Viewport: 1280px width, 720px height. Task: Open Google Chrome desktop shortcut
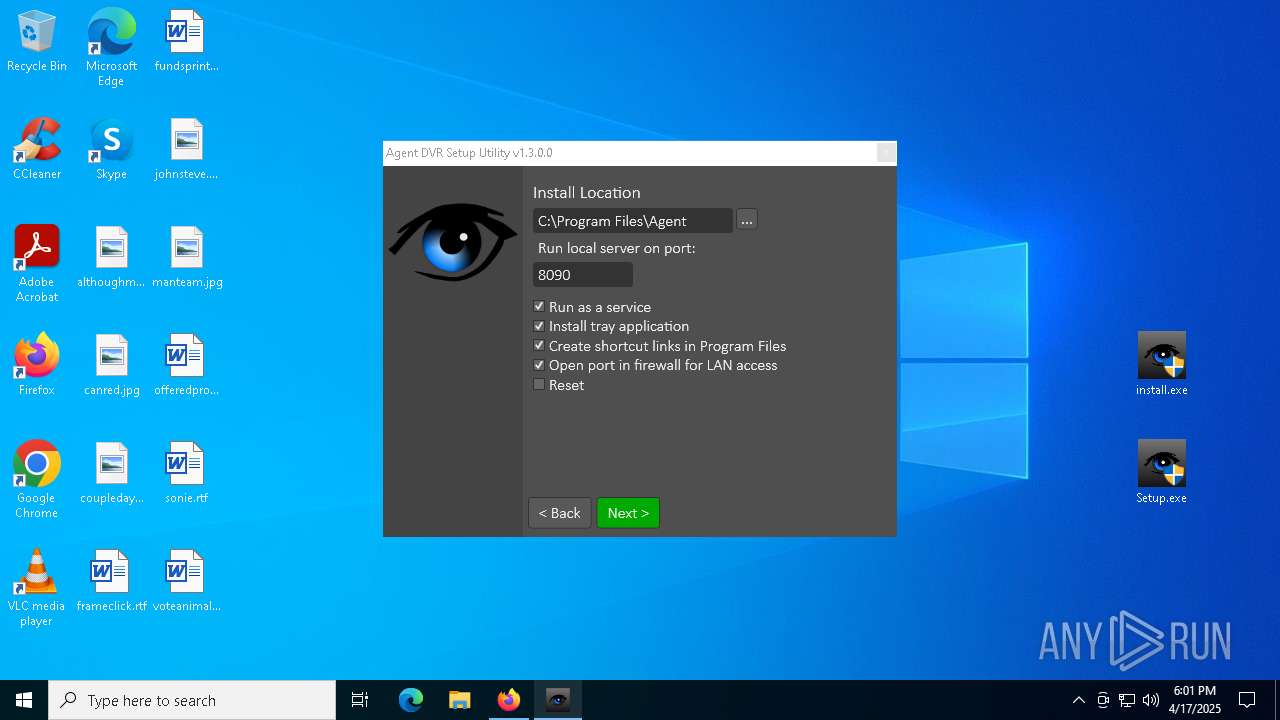point(37,480)
